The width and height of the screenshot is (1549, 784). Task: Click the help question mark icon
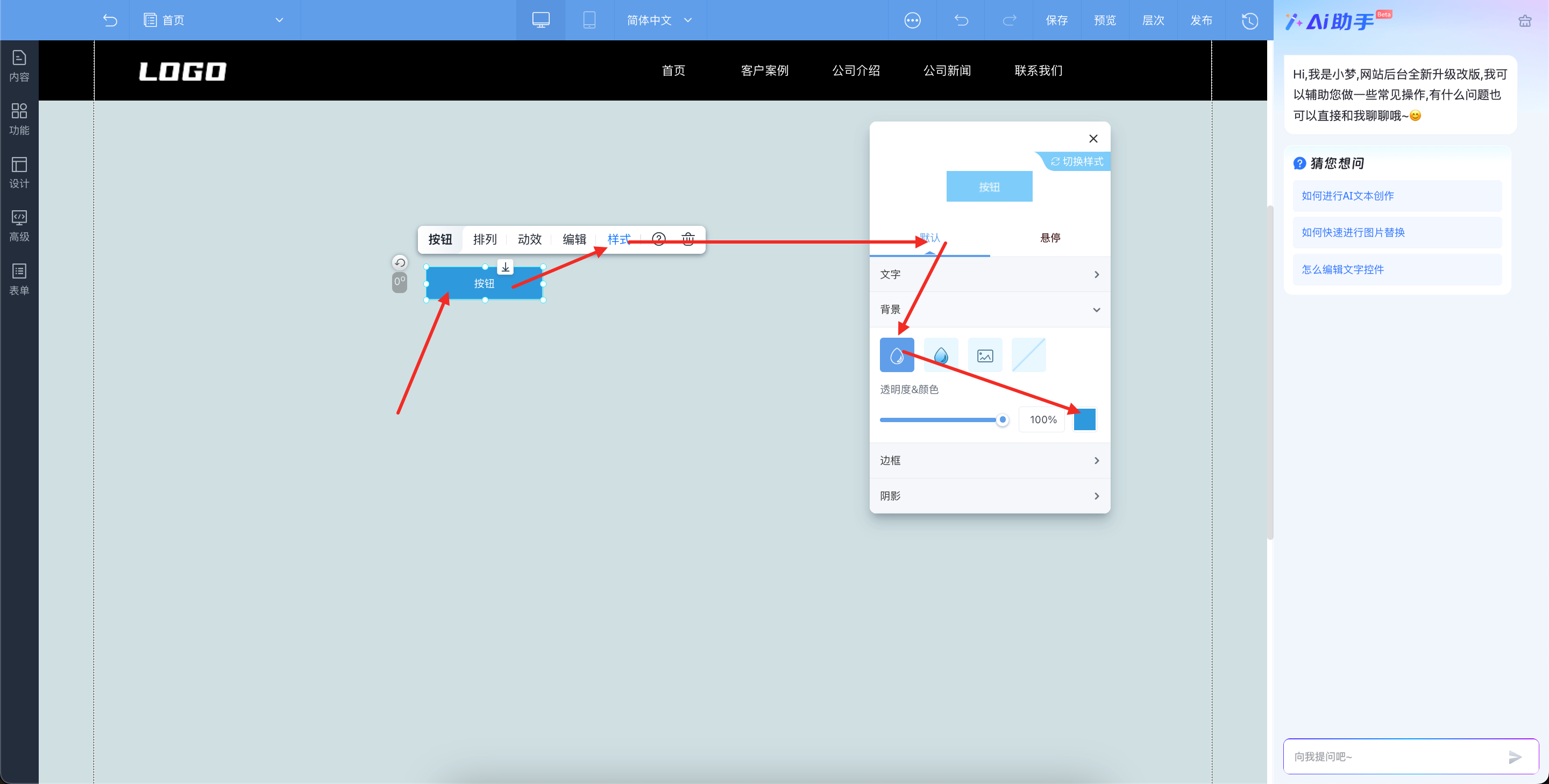click(658, 239)
